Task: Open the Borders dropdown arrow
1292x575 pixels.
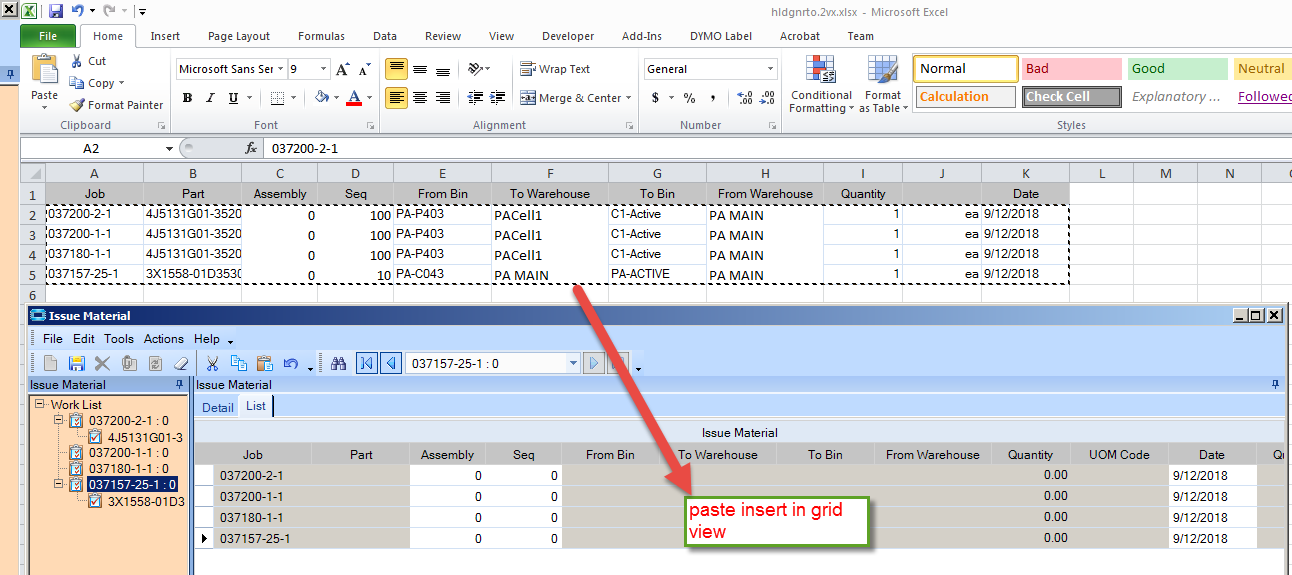Action: click(x=294, y=98)
